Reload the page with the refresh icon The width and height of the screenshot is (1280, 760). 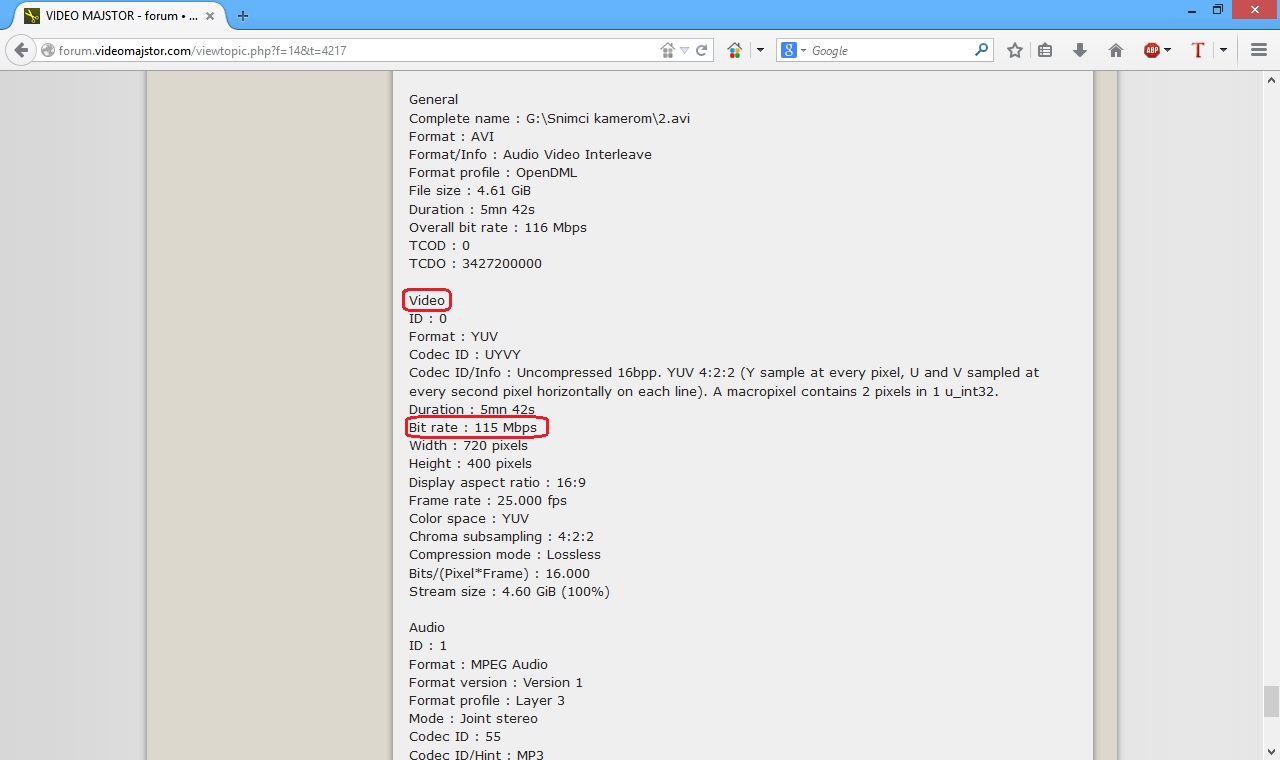(702, 50)
